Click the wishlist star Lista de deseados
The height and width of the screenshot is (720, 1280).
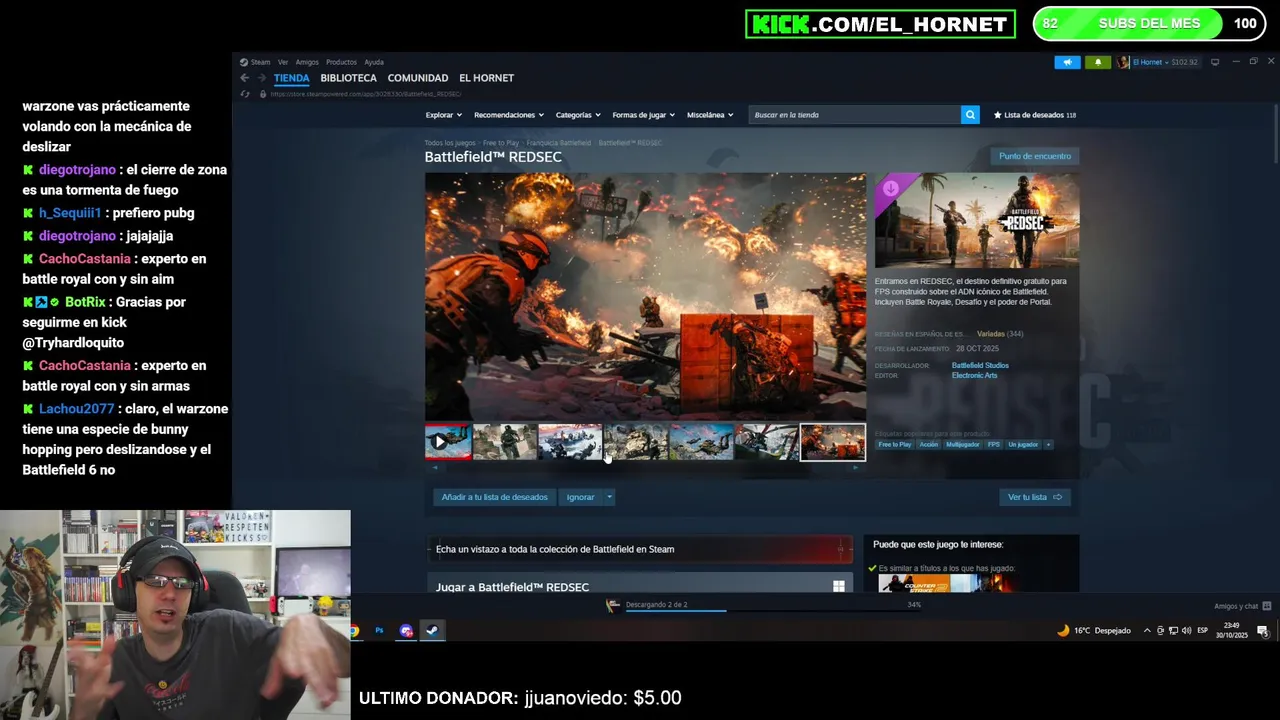tap(1034, 115)
